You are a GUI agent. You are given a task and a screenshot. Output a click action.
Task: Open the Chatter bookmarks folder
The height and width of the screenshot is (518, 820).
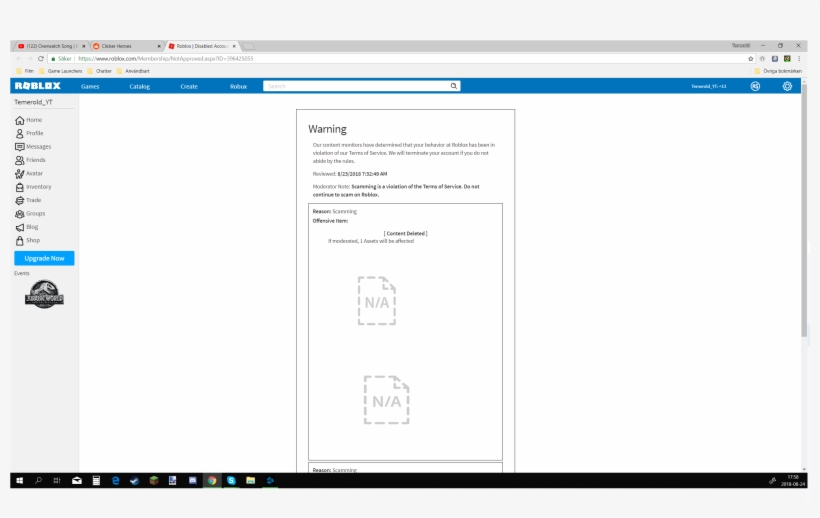(x=99, y=71)
